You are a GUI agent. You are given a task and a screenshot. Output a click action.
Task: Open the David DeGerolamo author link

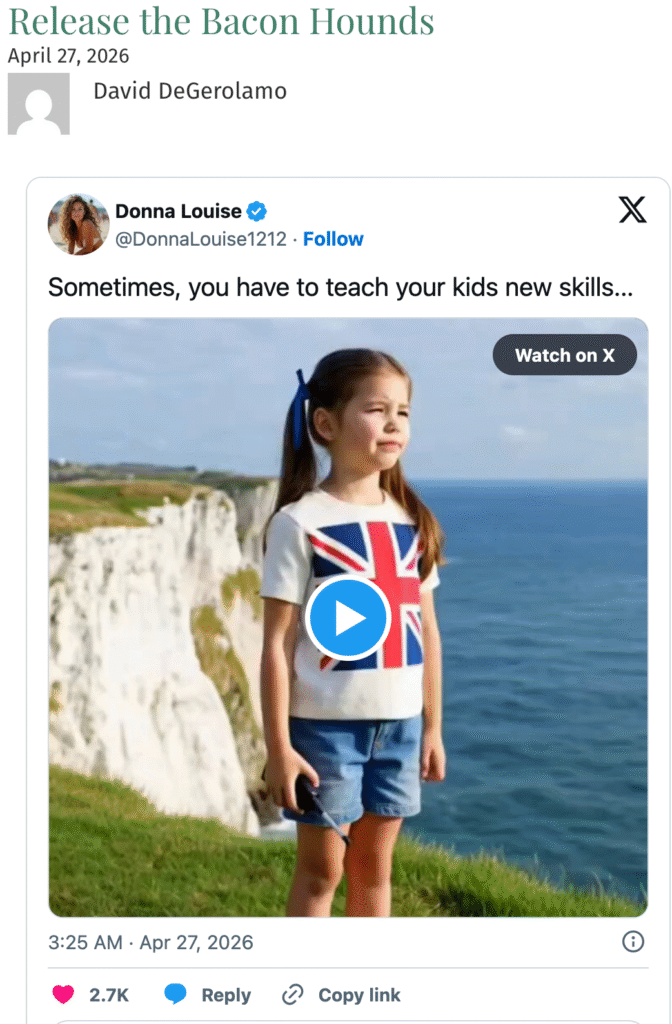tap(190, 92)
